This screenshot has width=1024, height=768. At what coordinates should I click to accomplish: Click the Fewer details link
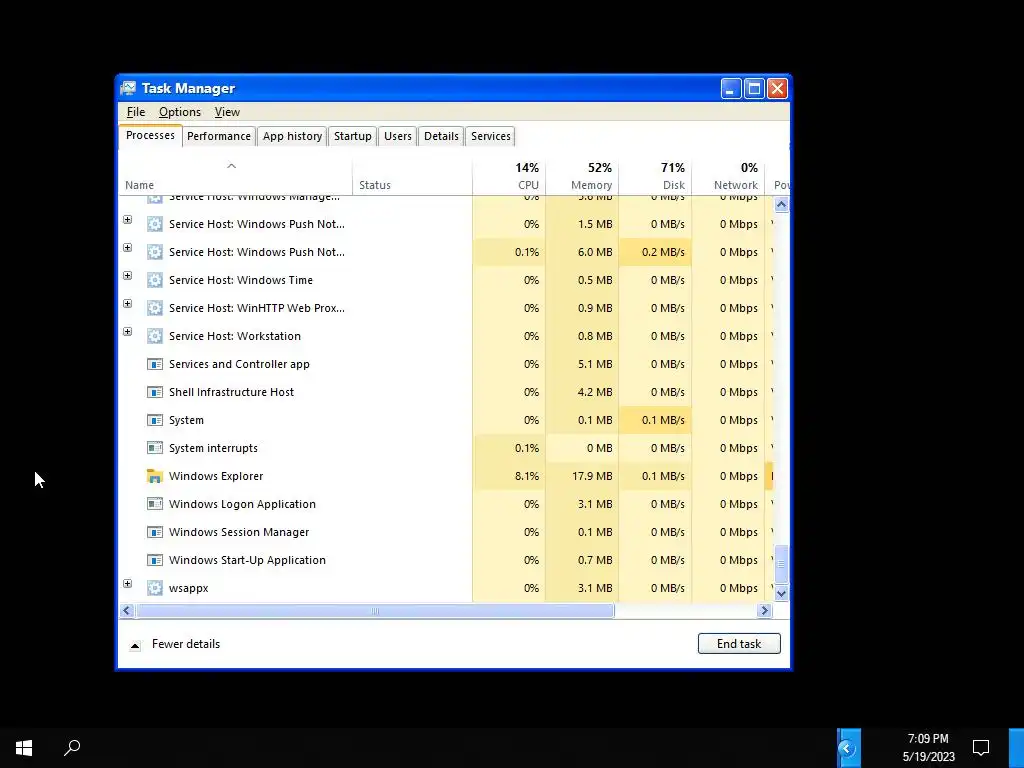(x=186, y=644)
